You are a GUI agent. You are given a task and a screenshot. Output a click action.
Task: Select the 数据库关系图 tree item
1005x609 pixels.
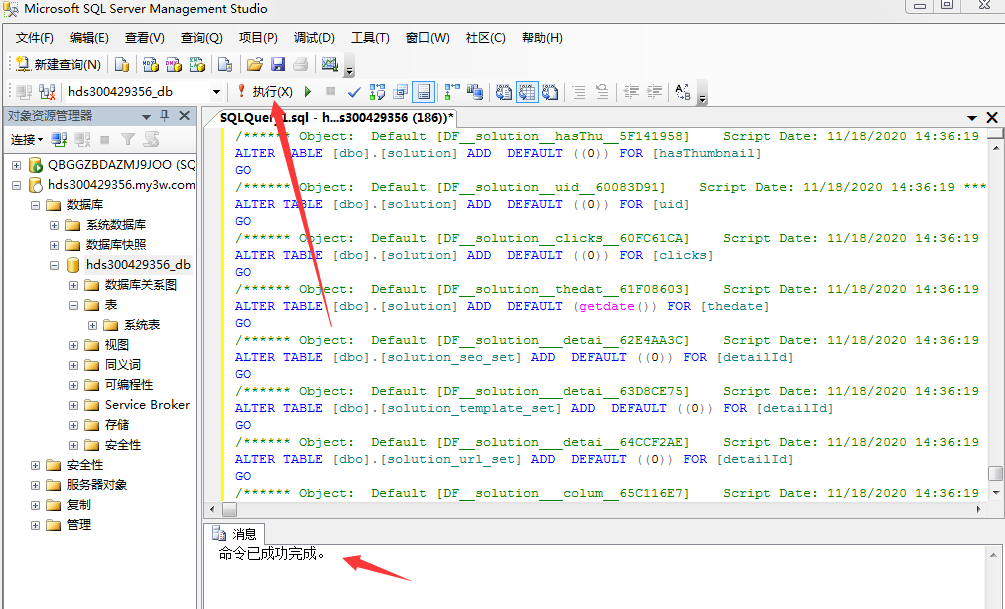pos(141,285)
